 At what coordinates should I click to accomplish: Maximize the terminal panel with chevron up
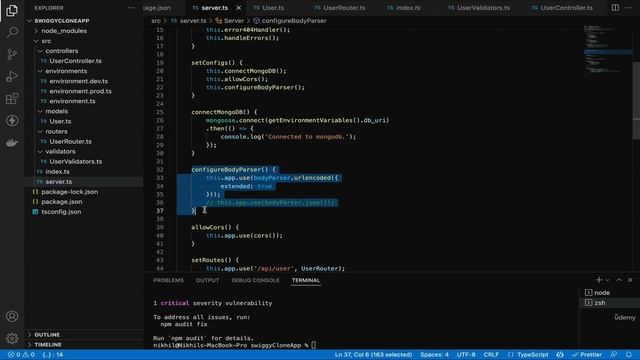point(619,280)
